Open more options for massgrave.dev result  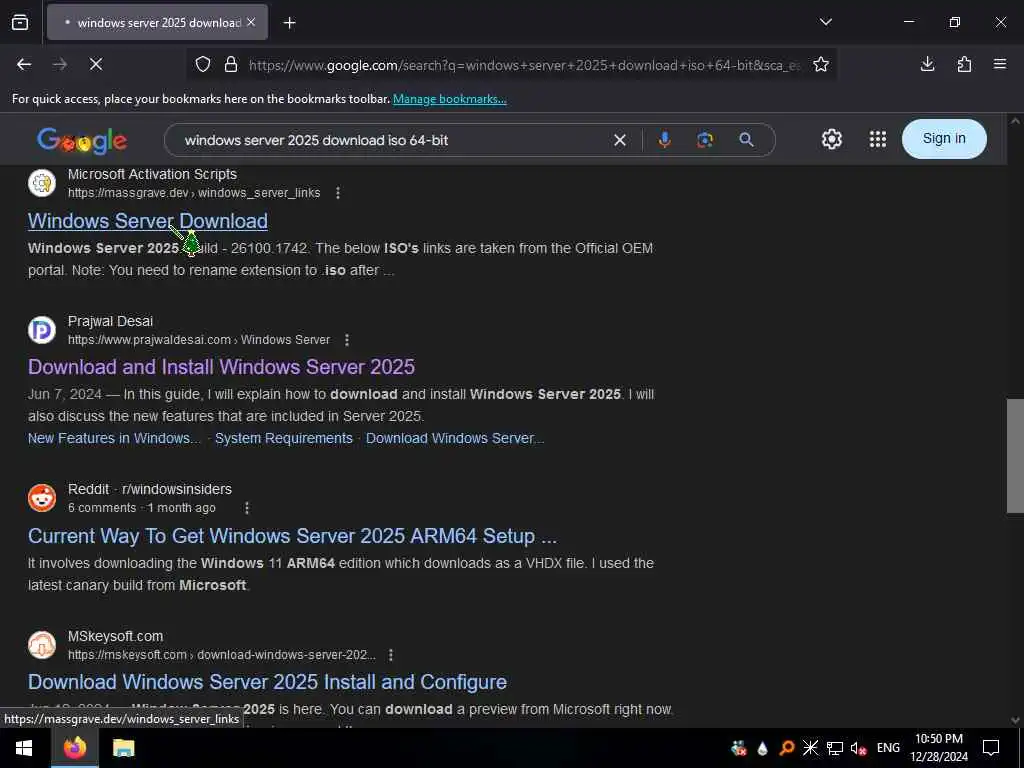coord(338,193)
